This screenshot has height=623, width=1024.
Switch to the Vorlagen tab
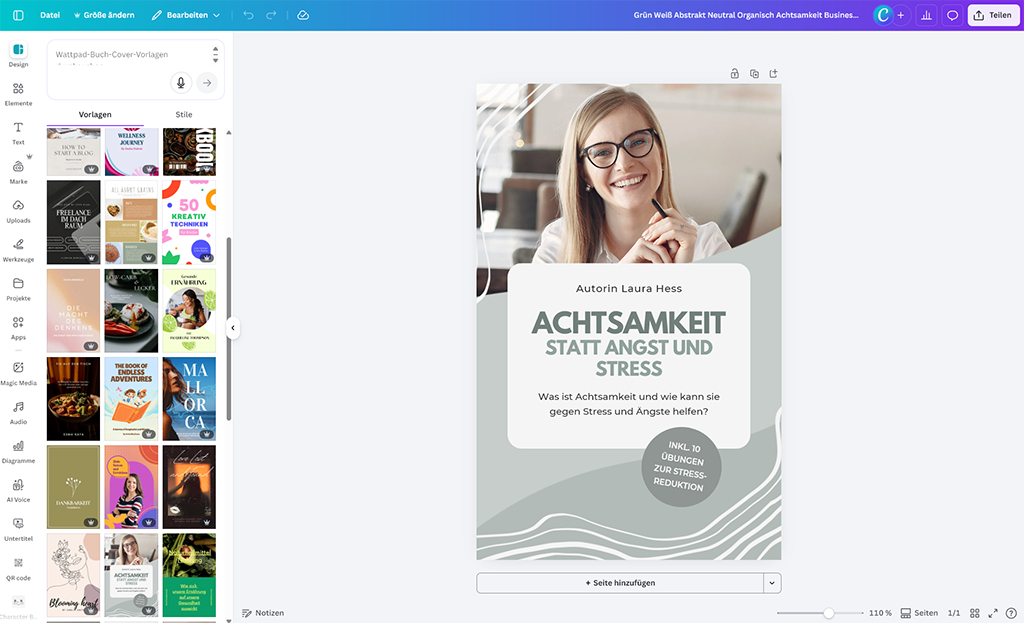[x=95, y=114]
